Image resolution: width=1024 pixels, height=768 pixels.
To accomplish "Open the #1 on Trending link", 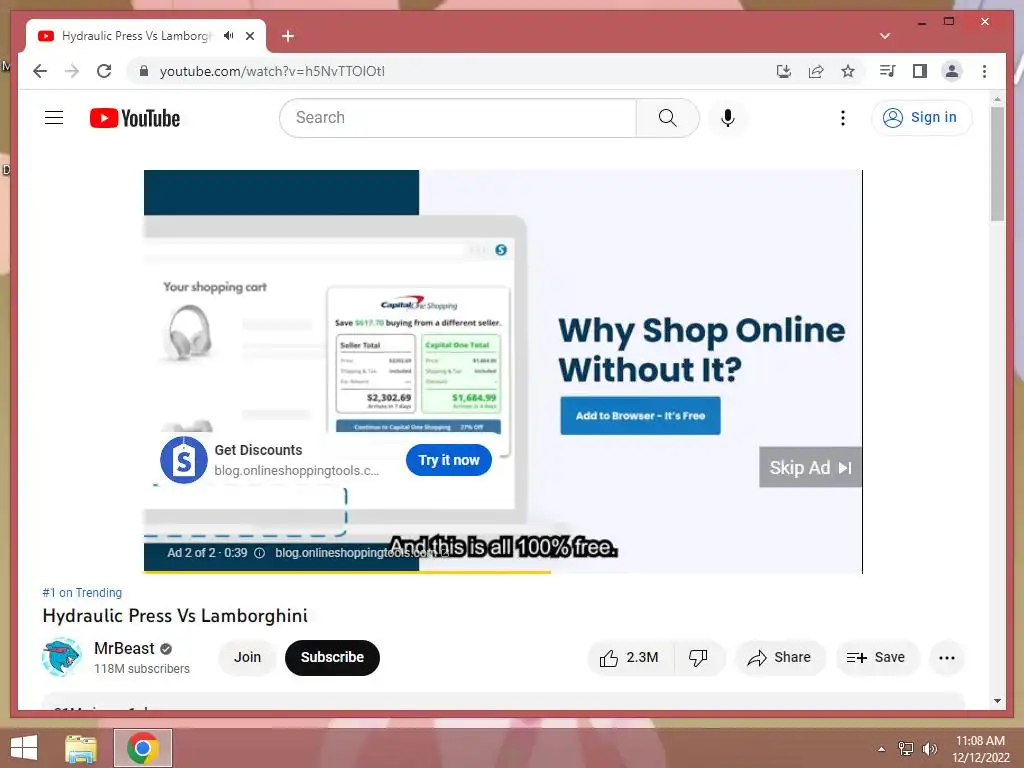I will coord(82,592).
